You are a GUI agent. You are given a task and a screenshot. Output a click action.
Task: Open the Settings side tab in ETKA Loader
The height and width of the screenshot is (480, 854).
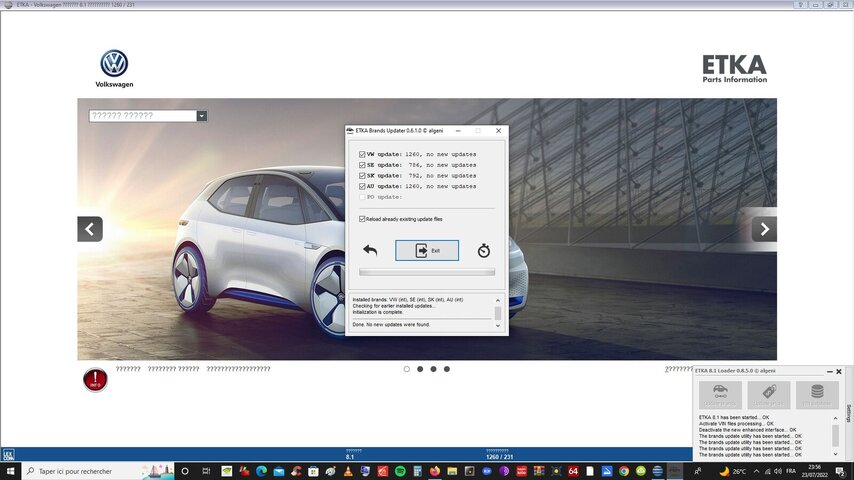pyautogui.click(x=849, y=413)
